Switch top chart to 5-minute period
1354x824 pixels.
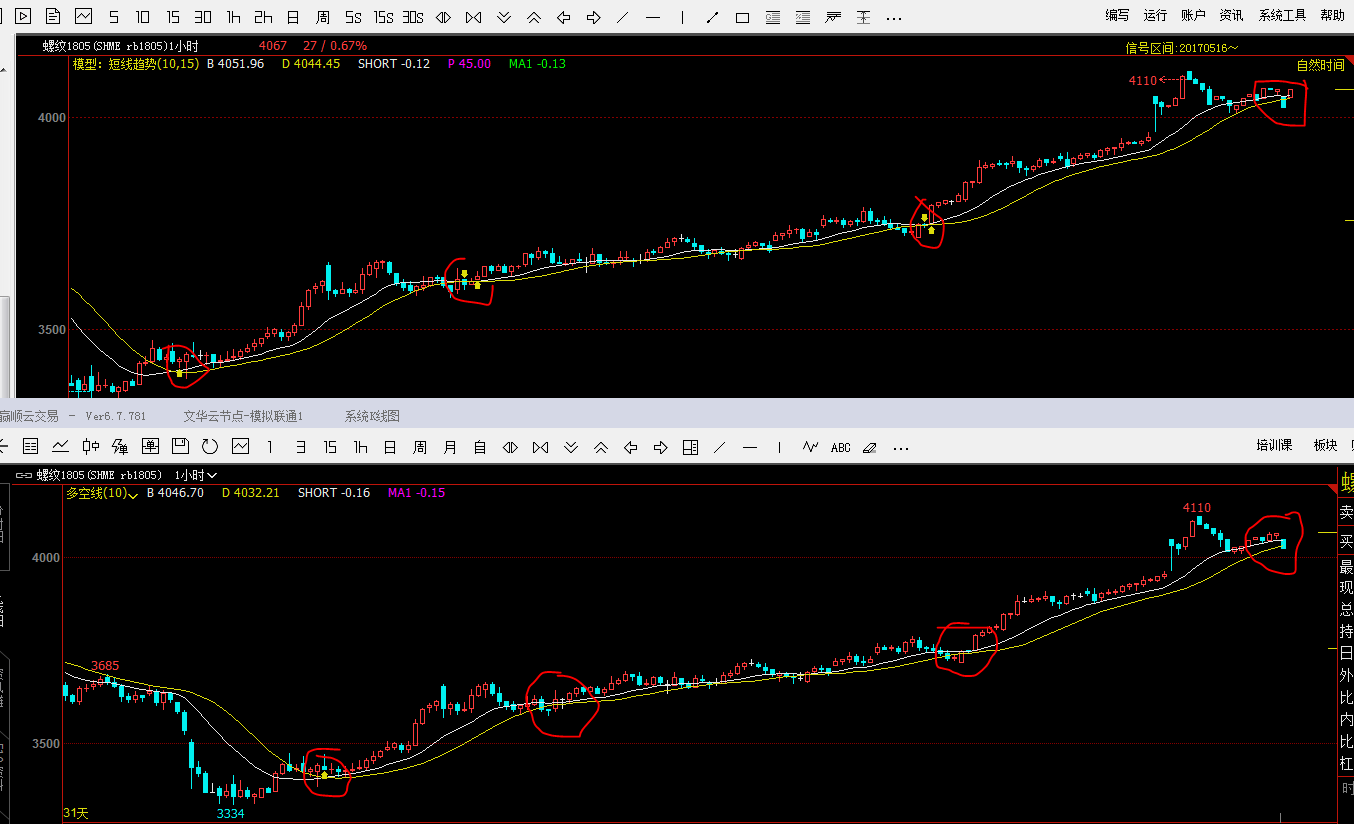pos(113,17)
